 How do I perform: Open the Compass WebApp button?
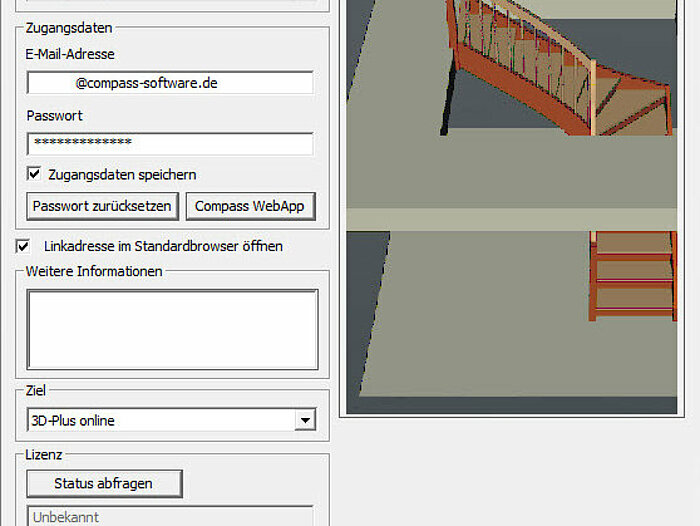[250, 206]
